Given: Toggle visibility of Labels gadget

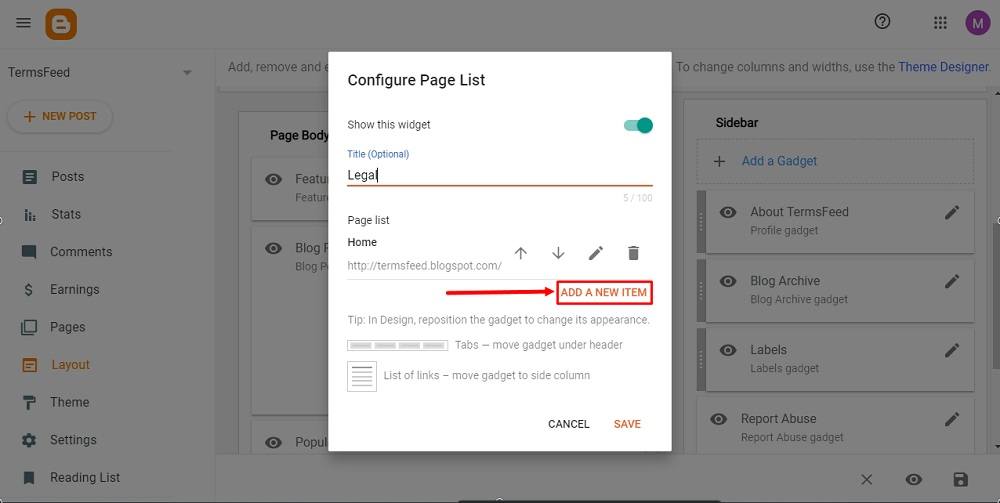Looking at the screenshot, I should [728, 350].
